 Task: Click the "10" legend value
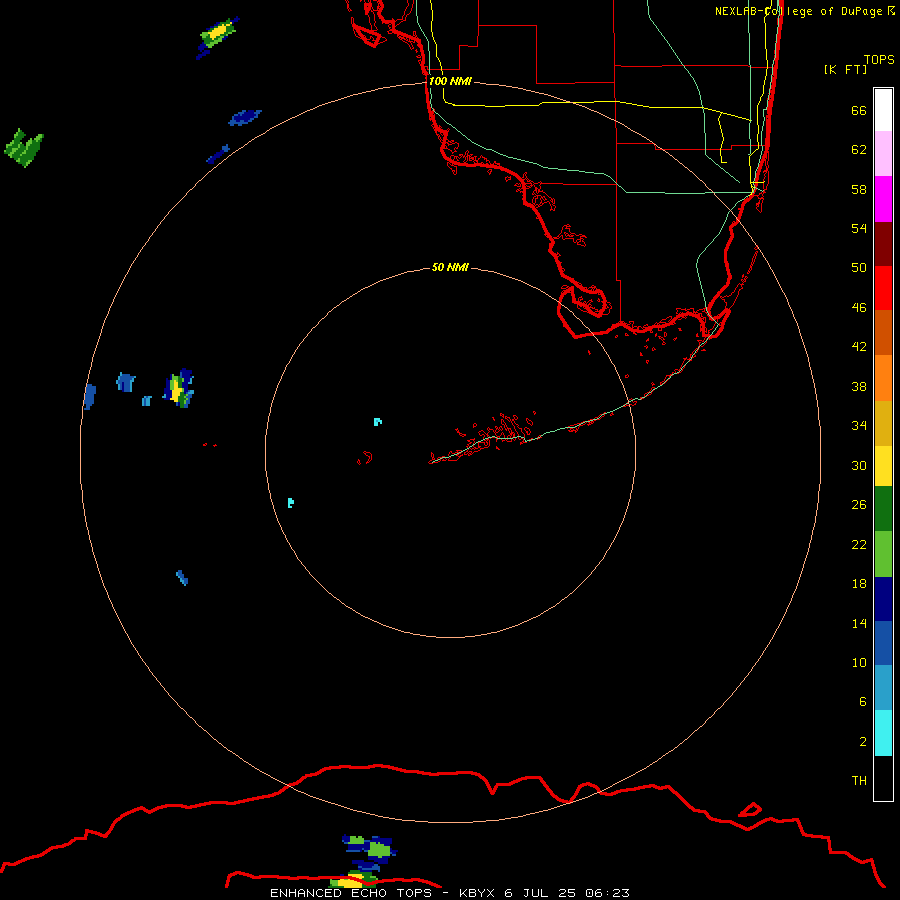tap(859, 663)
